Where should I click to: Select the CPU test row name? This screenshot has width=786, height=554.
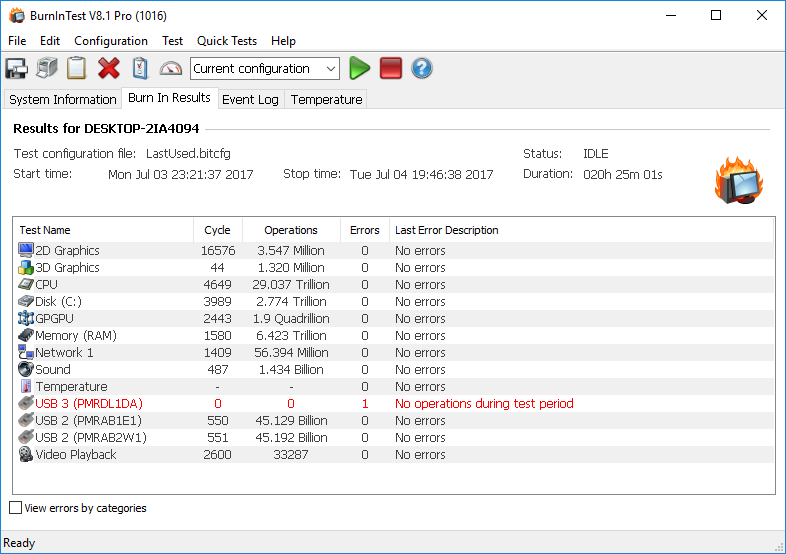click(47, 284)
